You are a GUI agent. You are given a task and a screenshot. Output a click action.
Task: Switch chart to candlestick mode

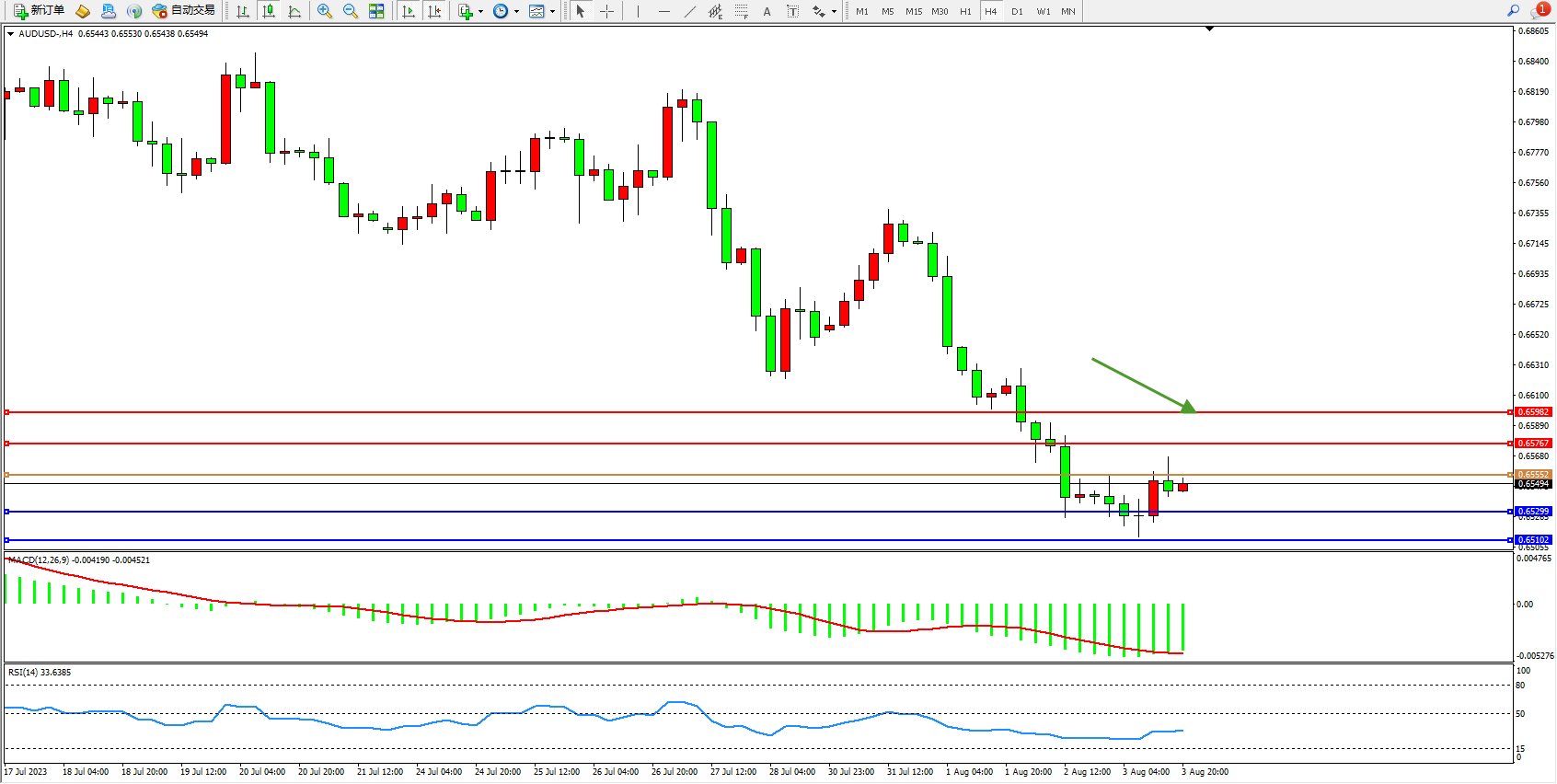coord(269,11)
